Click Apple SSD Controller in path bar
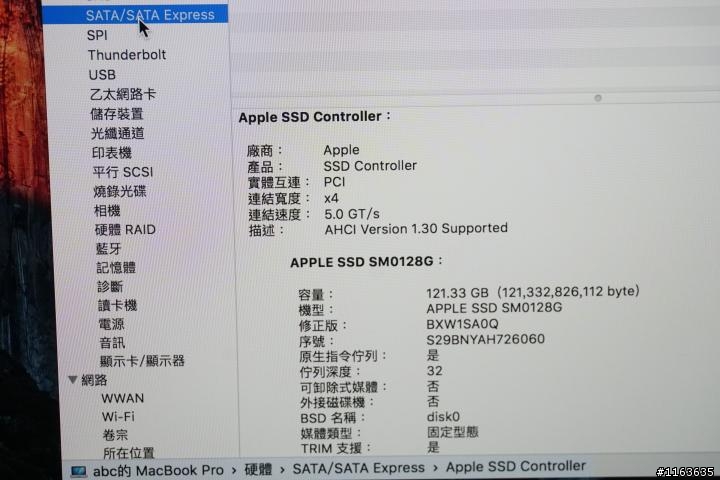The width and height of the screenshot is (720, 480). pos(516,466)
